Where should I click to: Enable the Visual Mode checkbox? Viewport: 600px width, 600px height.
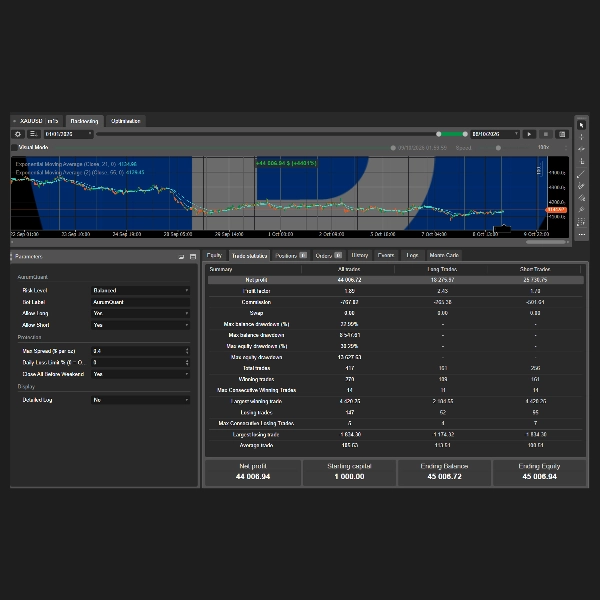[15, 147]
